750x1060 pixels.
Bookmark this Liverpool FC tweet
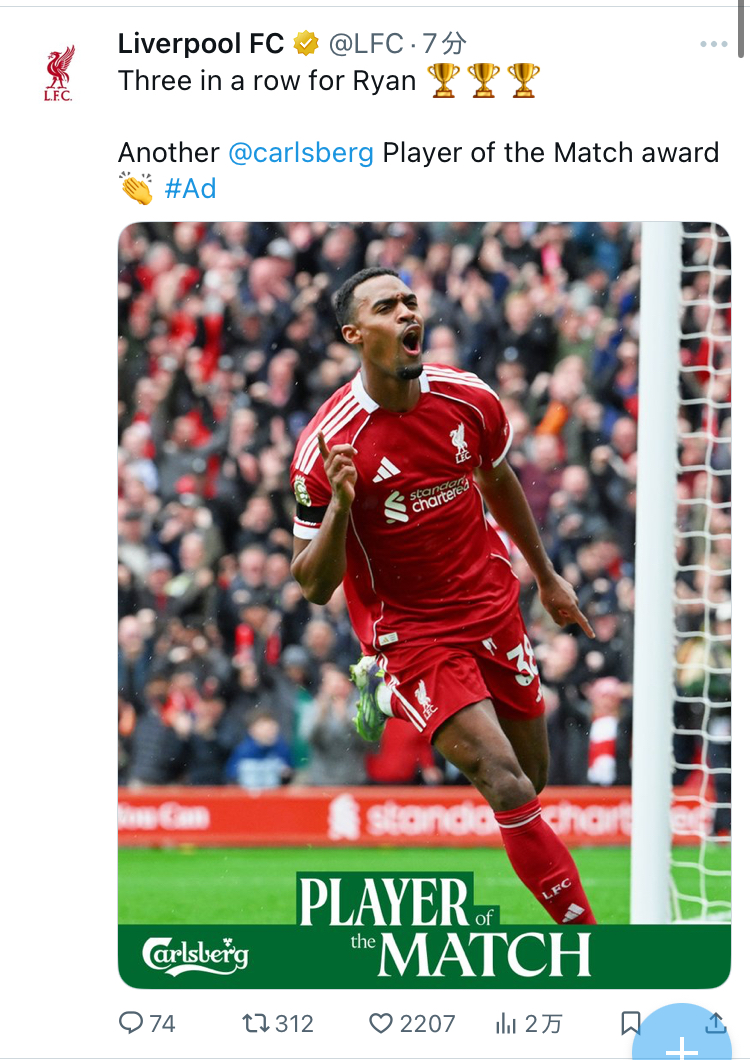630,1023
